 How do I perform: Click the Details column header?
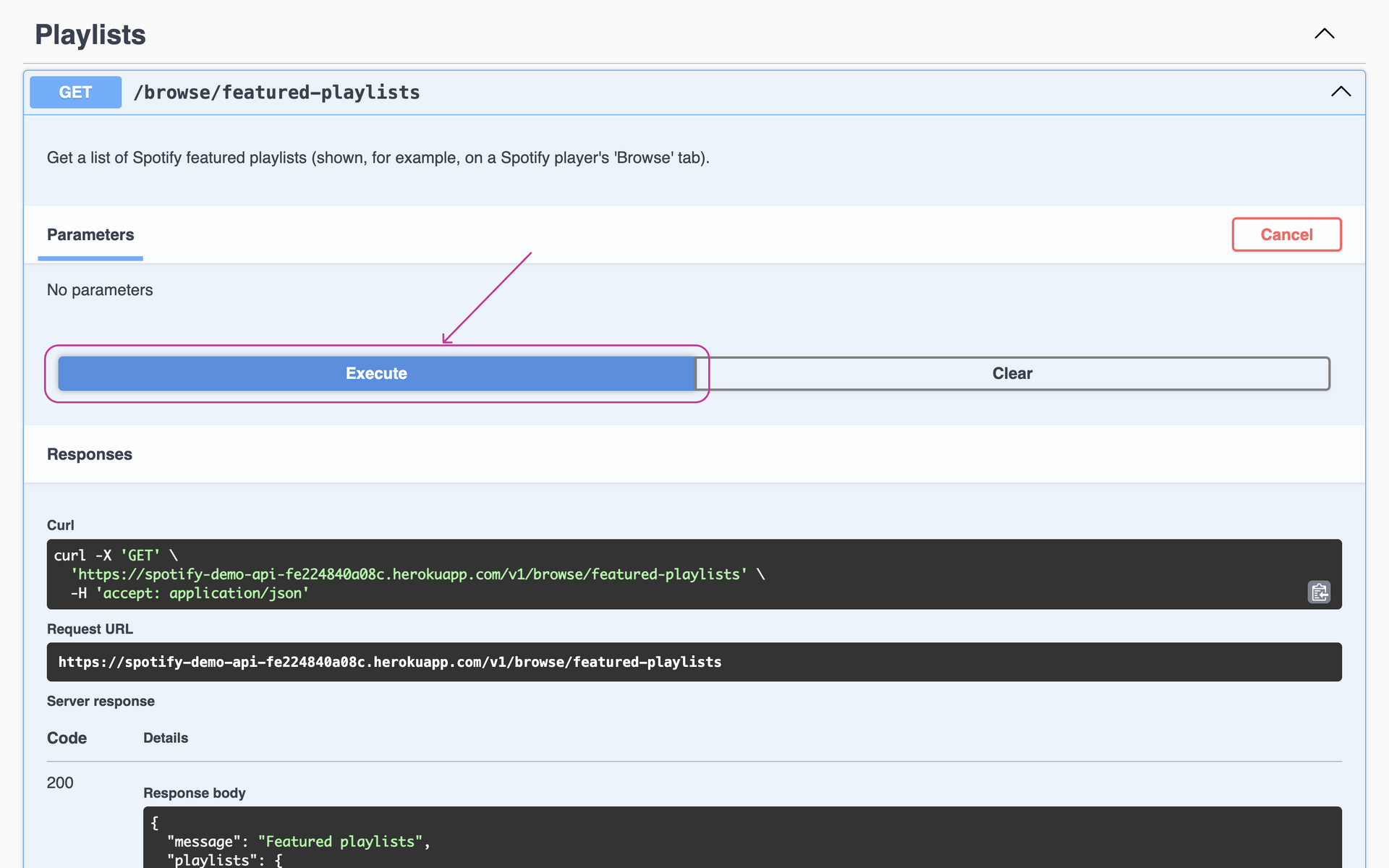165,738
